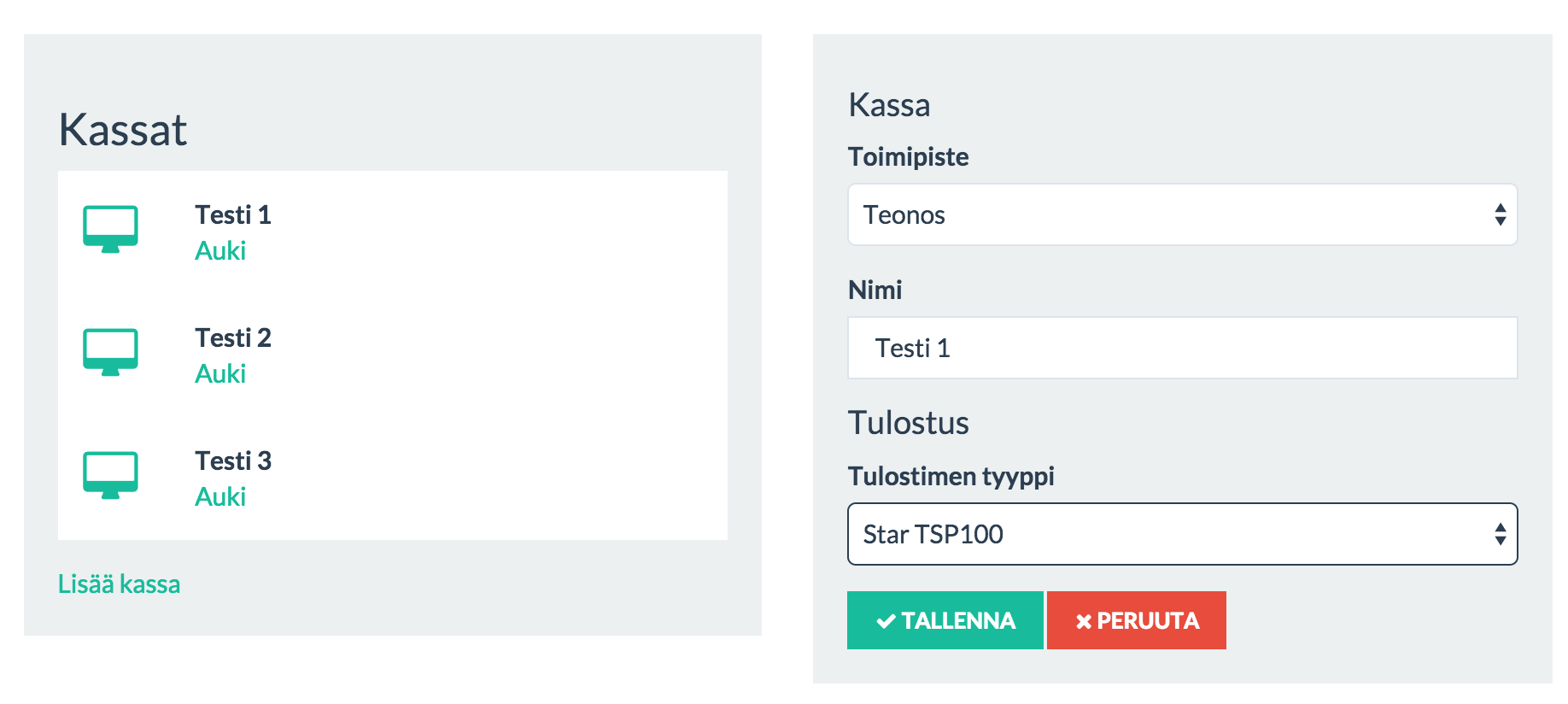Click the Tulostimen tyyppi dropdown arrows

1501,534
